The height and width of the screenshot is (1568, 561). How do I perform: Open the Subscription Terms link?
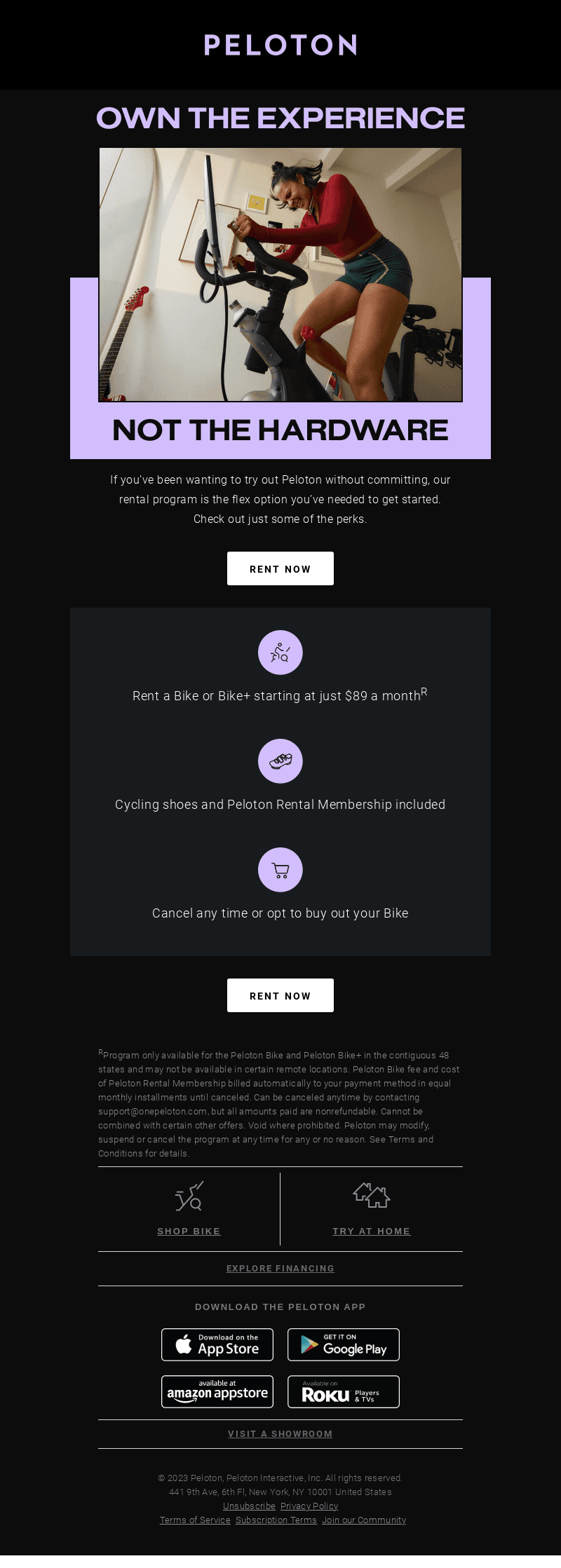[276, 1520]
